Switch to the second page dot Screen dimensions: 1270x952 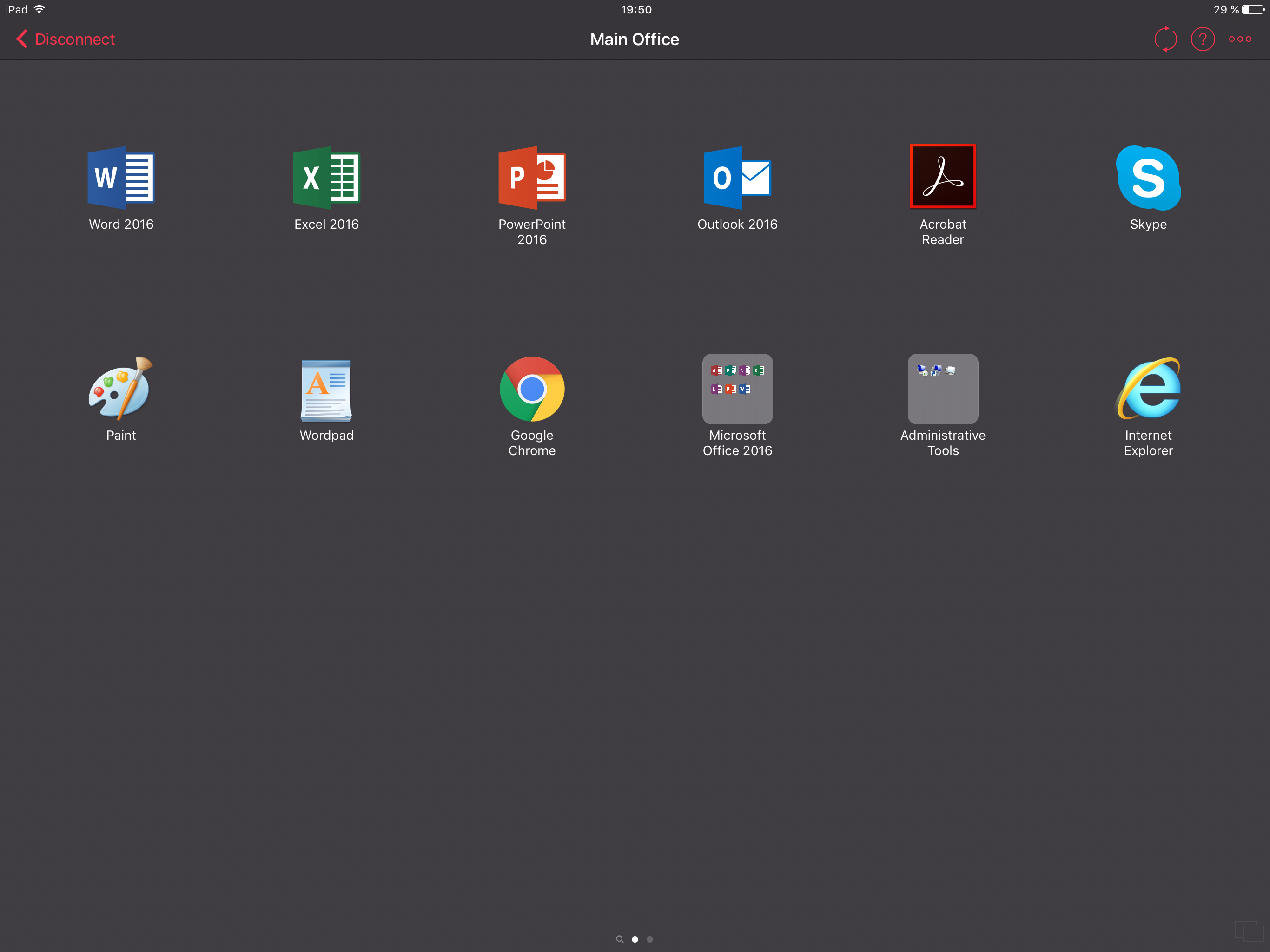tap(650, 939)
